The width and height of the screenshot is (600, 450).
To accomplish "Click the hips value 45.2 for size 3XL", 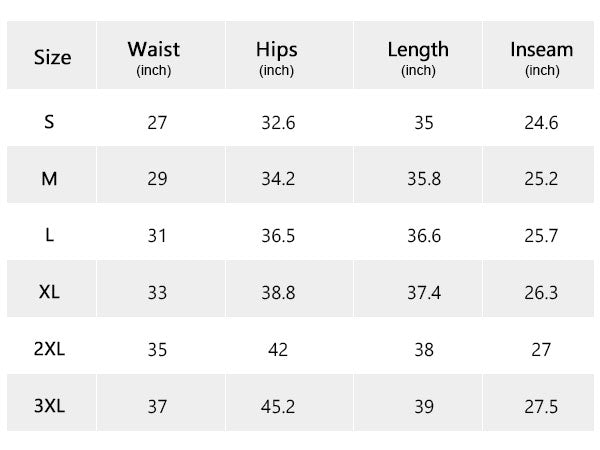I will point(276,407).
